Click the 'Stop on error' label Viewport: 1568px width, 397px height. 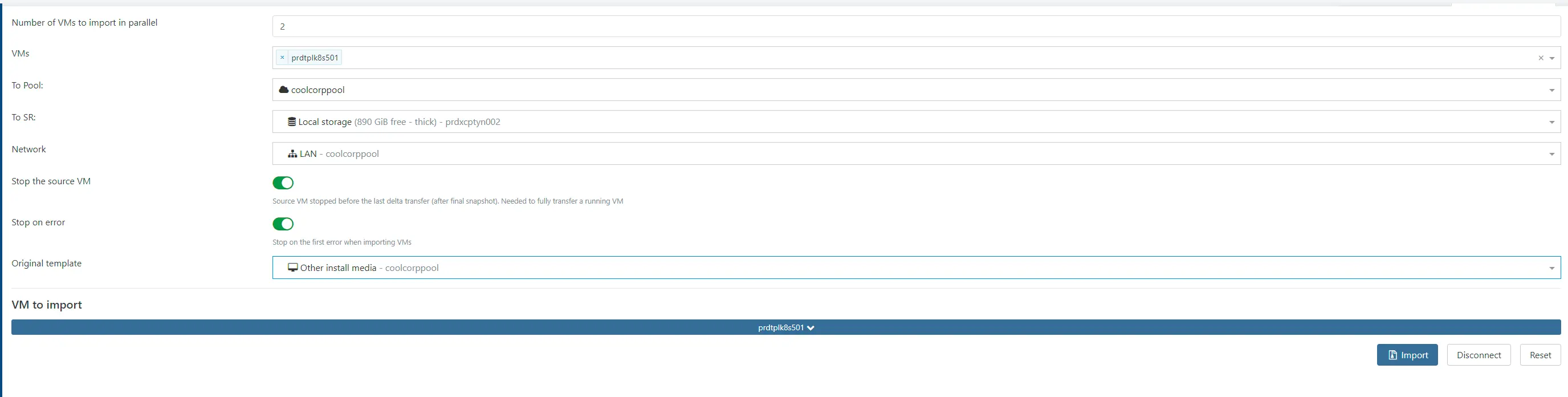coord(38,222)
